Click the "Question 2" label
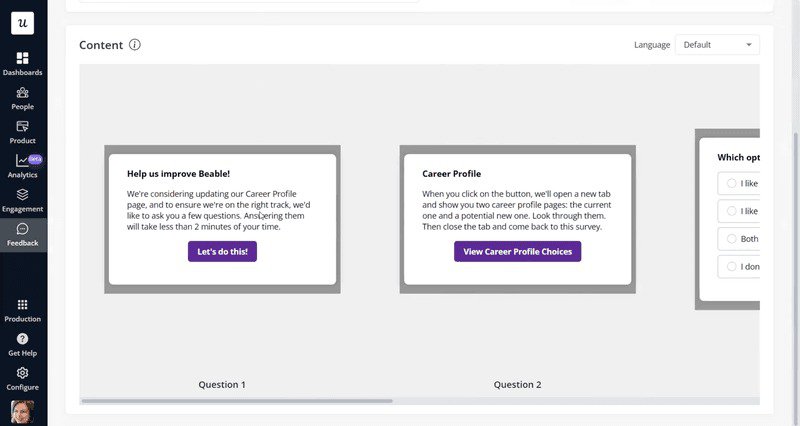The width and height of the screenshot is (800, 426). pos(517,385)
